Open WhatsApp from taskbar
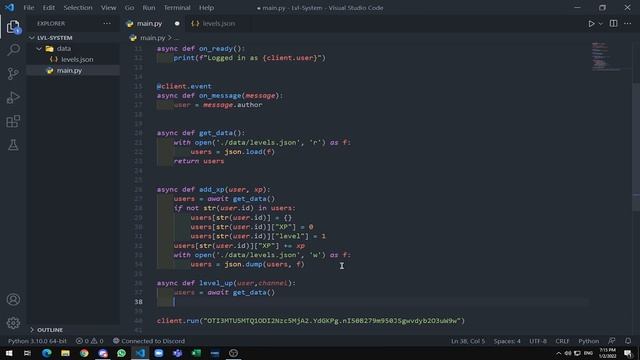This screenshot has width=640, height=360. coord(121,353)
